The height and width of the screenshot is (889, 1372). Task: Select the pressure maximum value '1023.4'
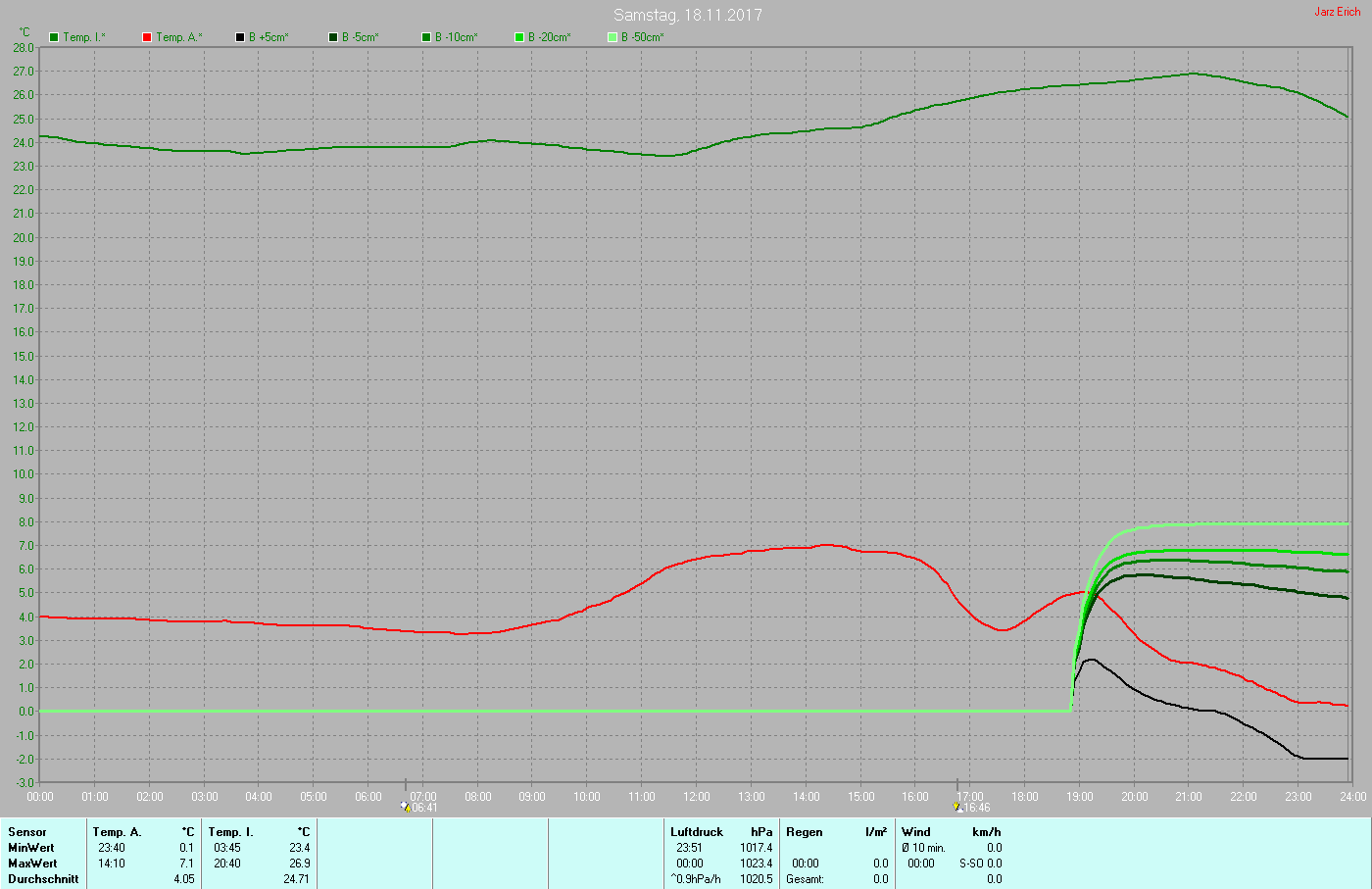757,864
